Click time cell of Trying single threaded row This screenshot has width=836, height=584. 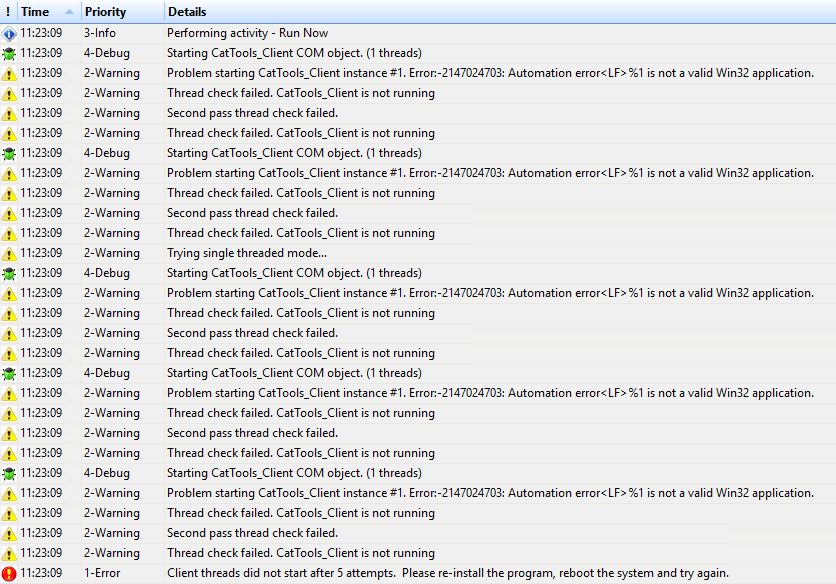tap(41, 253)
